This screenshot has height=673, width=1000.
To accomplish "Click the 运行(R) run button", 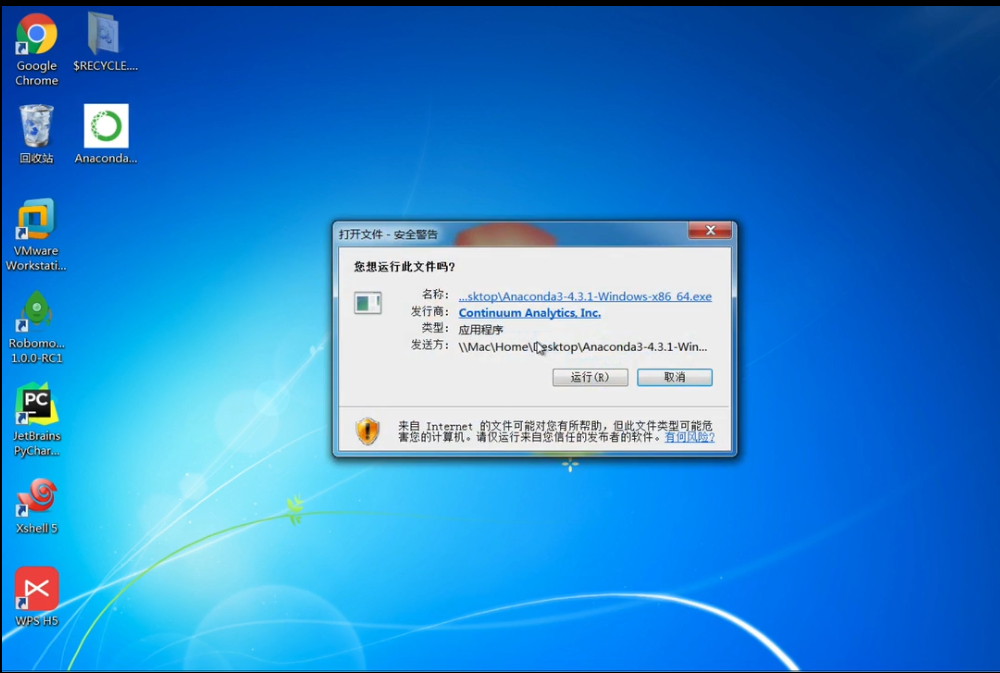I will pos(590,377).
